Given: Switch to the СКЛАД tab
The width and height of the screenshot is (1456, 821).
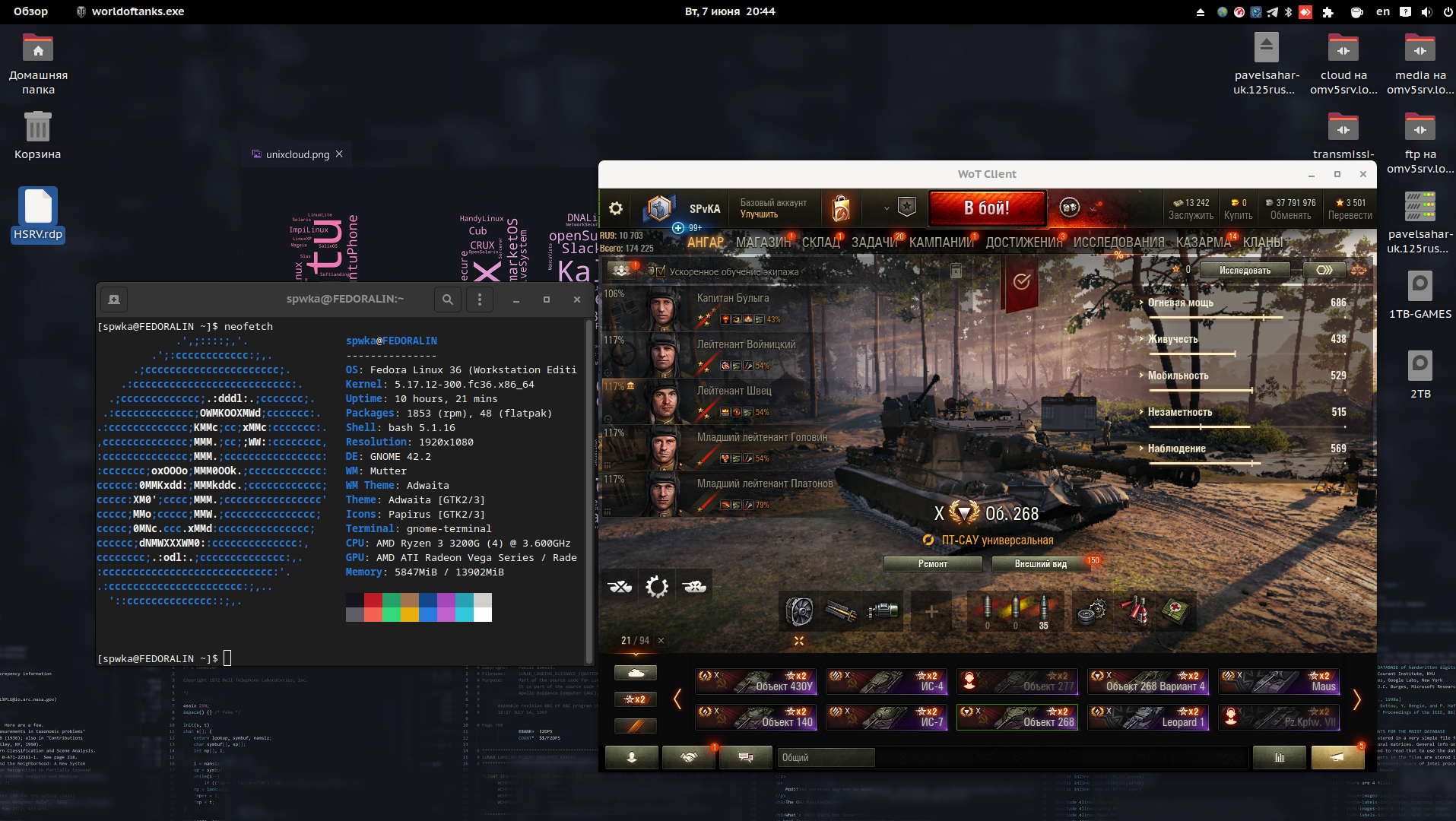Looking at the screenshot, I should click(x=820, y=242).
